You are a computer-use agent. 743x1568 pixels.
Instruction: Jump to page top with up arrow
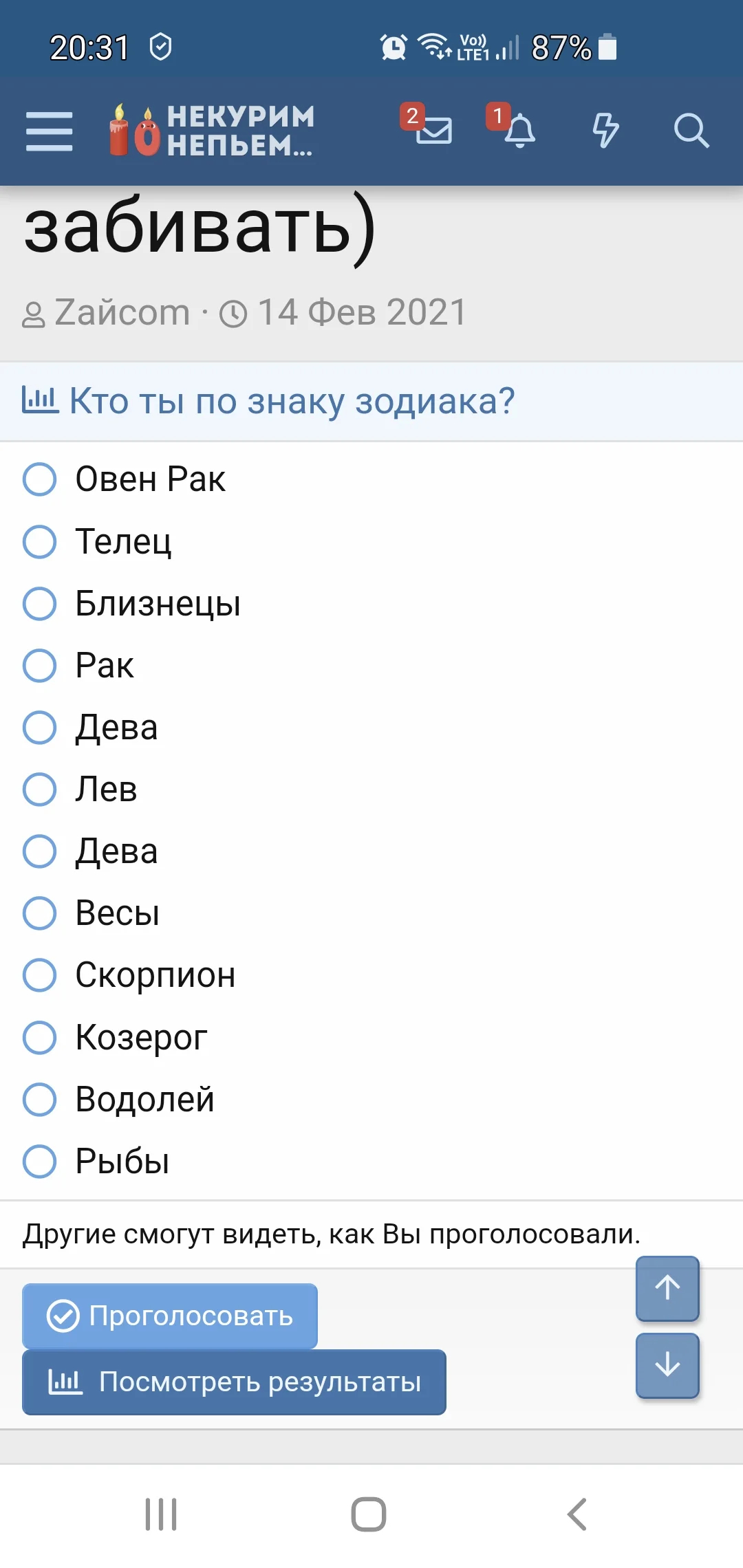(x=667, y=1289)
